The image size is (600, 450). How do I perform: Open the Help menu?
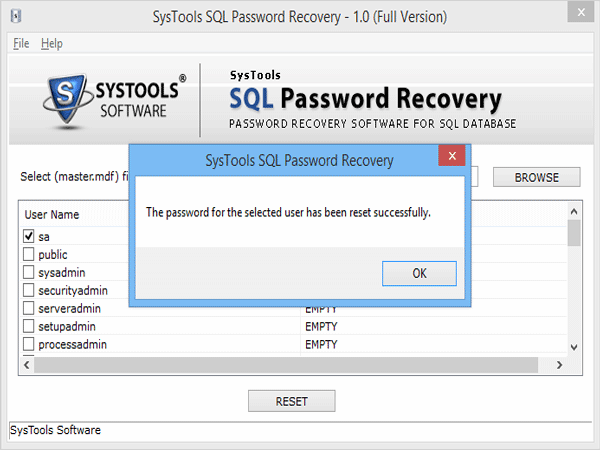coord(52,44)
